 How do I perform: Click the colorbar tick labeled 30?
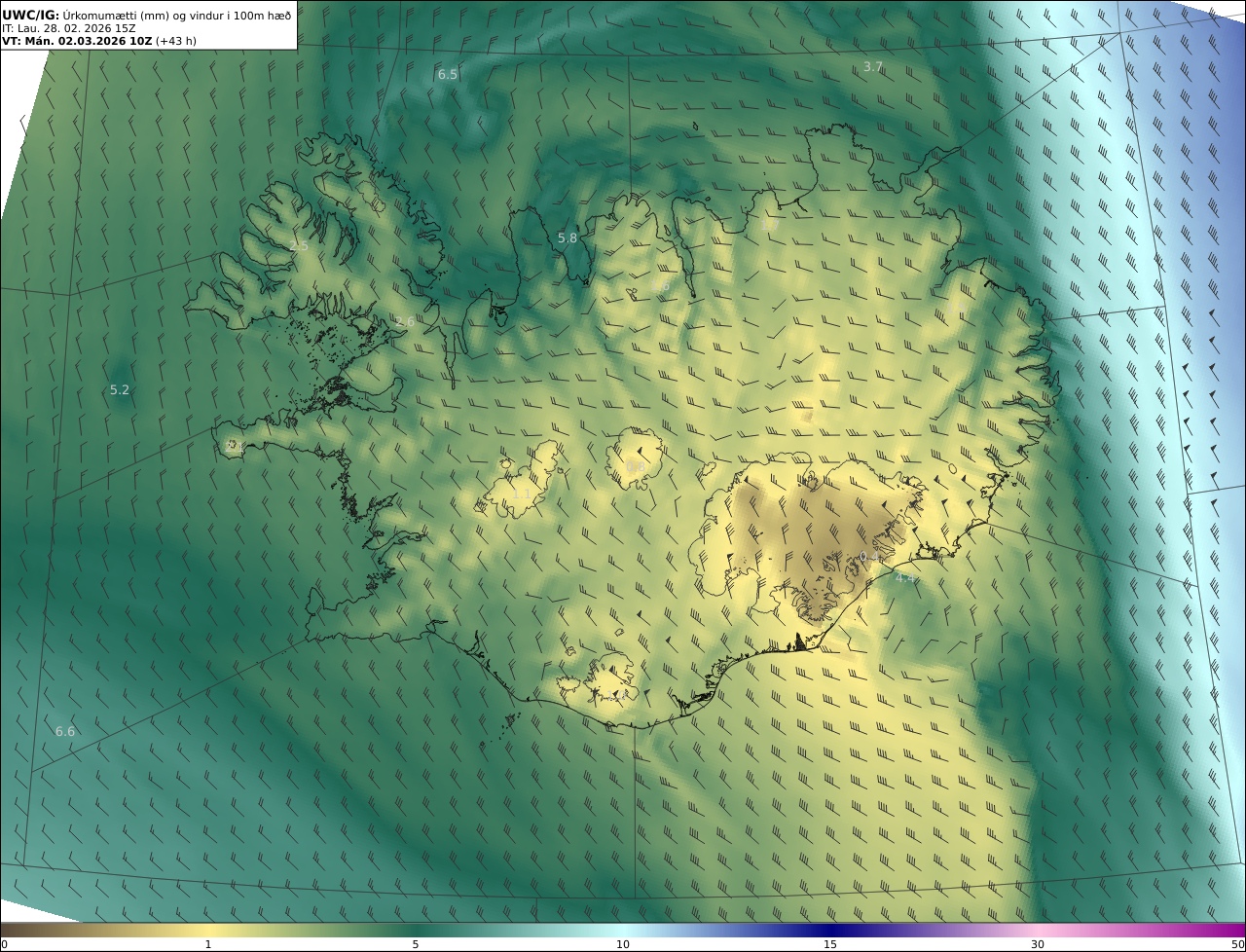1038,944
